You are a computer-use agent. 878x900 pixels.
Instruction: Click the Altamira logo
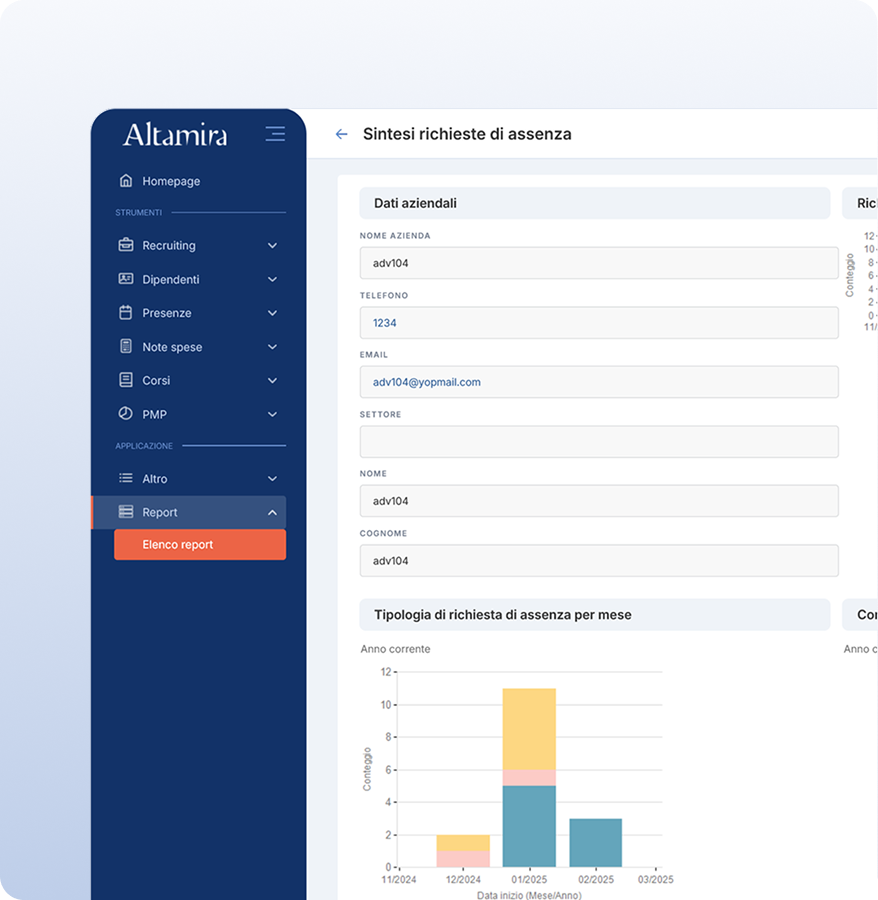pos(175,134)
